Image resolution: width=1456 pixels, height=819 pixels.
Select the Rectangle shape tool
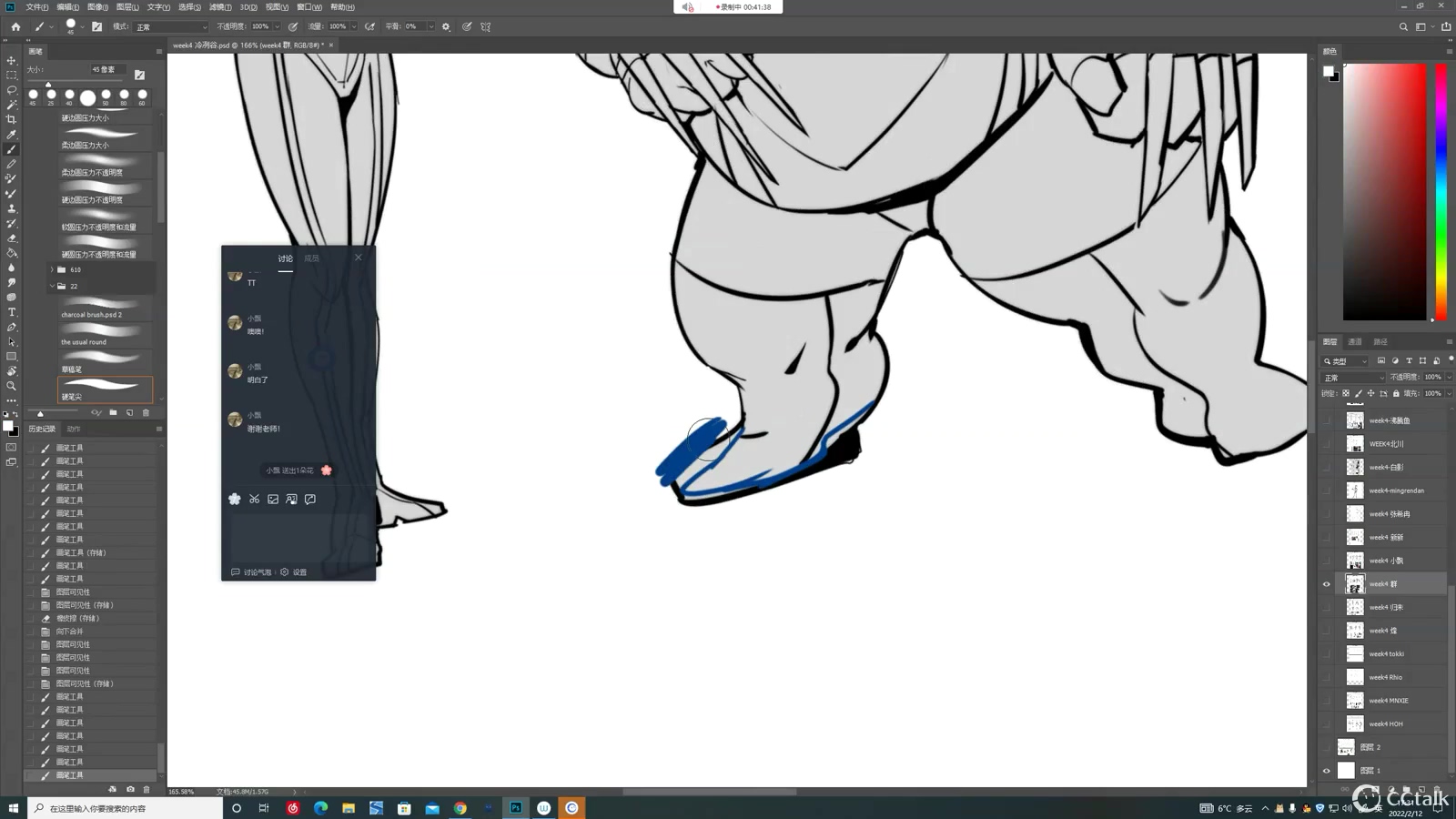point(12,357)
